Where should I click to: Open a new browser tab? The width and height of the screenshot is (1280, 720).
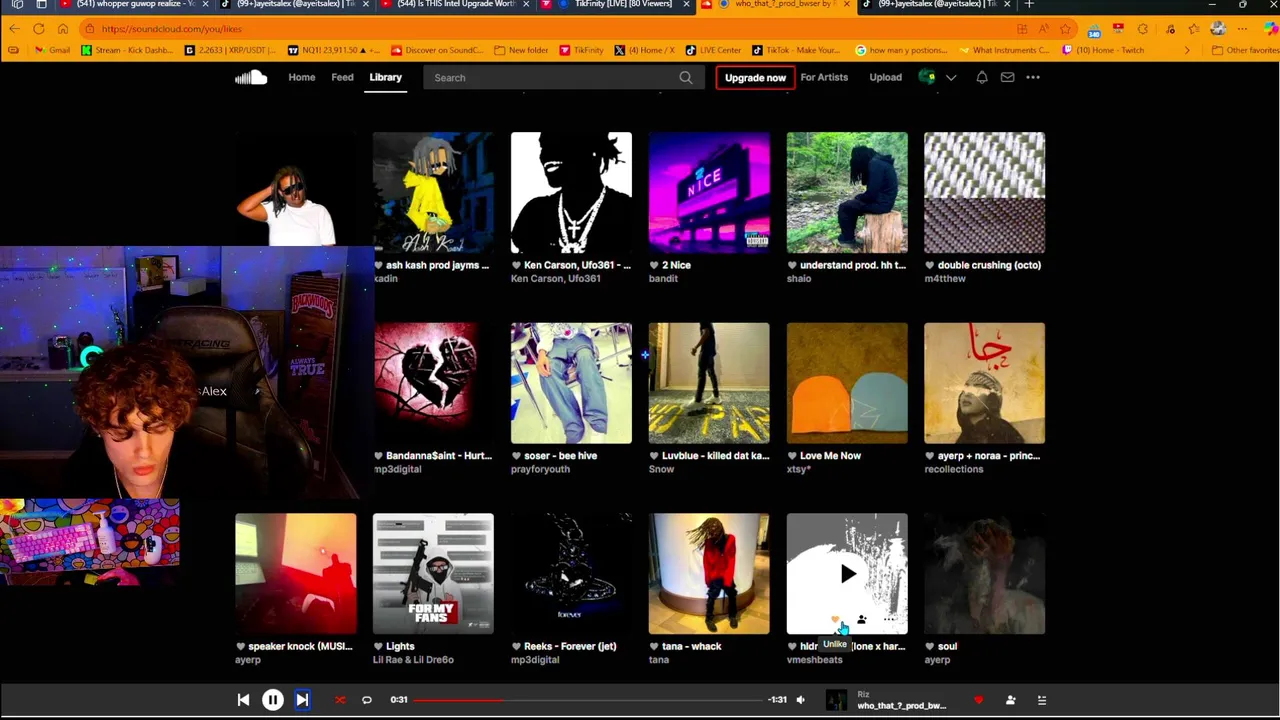[1030, 5]
